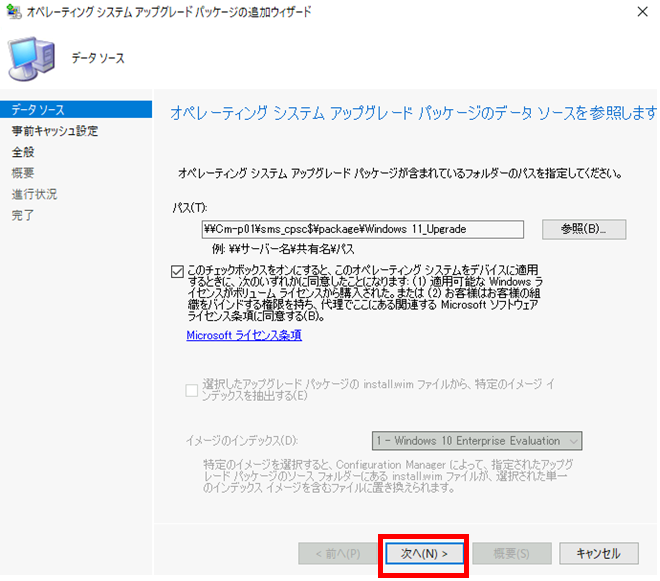Click the Configuration Manager description paragraph
This screenshot has height=581, width=660.
(x=387, y=476)
